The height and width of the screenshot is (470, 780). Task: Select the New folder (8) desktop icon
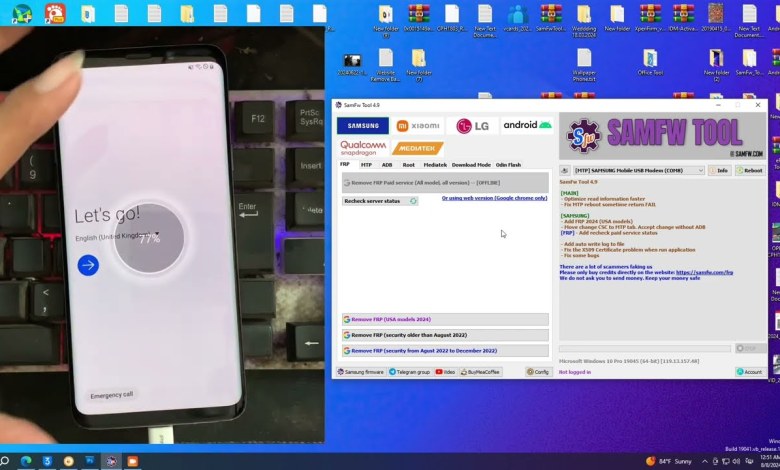point(386,21)
